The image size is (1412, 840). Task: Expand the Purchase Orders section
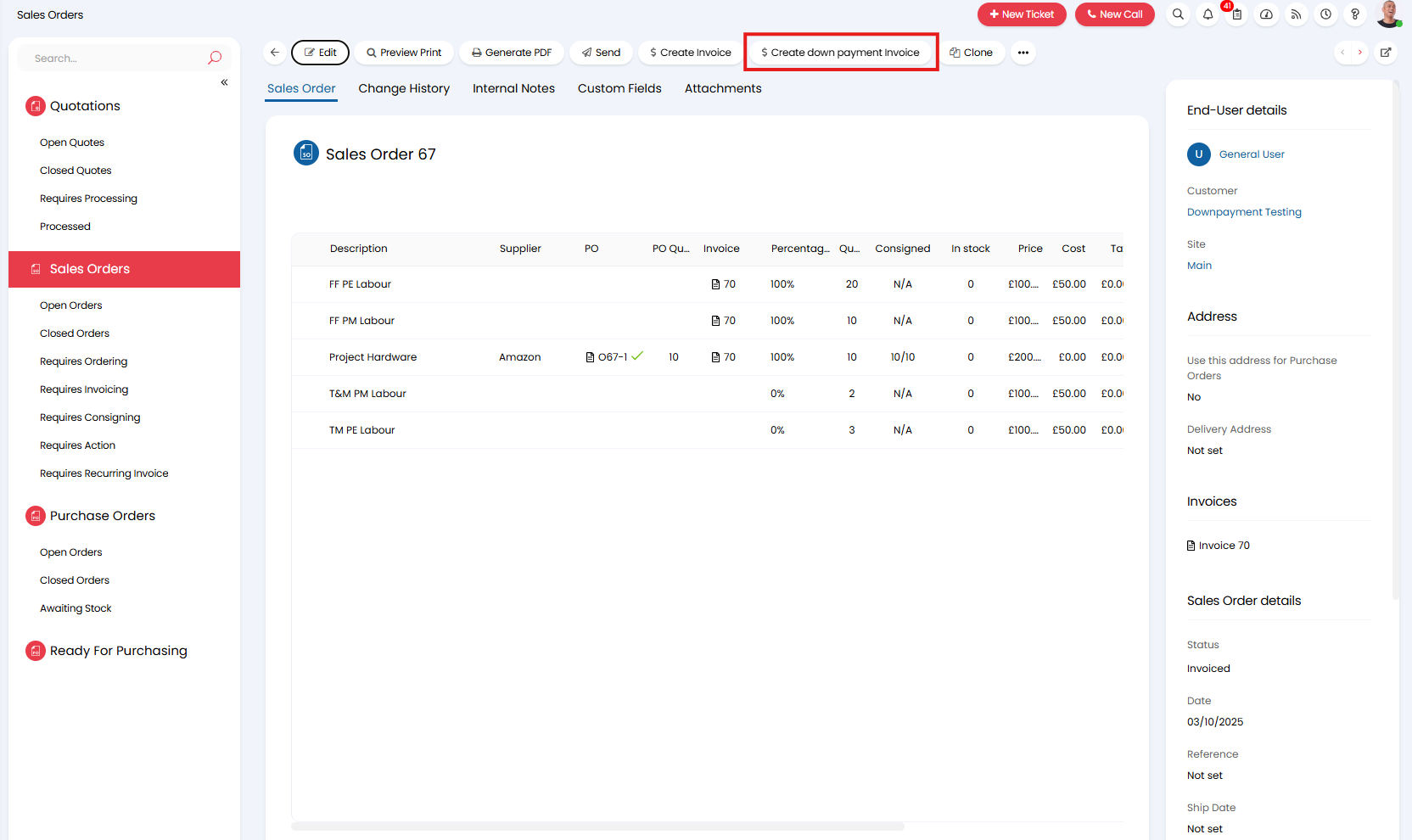(102, 516)
